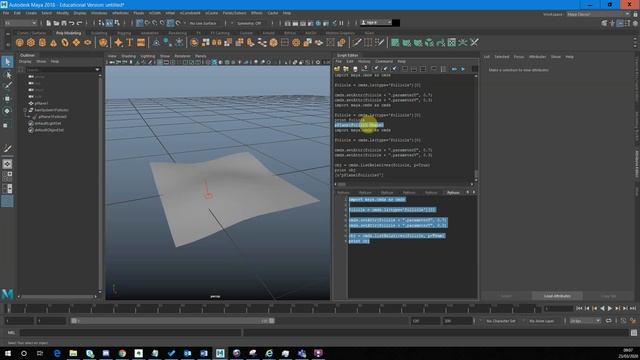Click the SVG shelf icon
Viewport: 640px width, 360px height.
click(141, 42)
